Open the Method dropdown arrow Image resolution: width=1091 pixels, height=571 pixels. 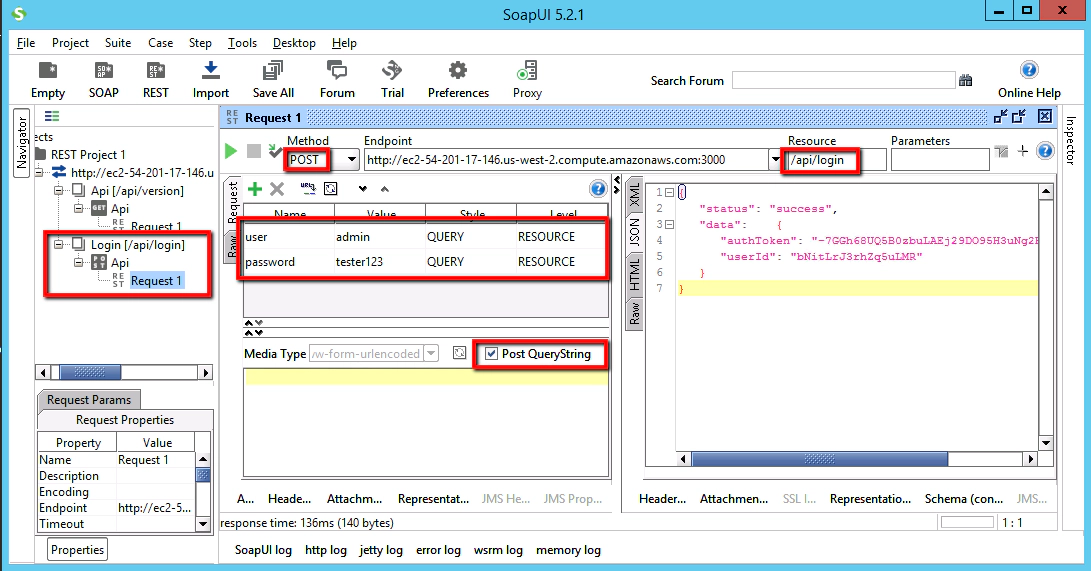(x=352, y=160)
